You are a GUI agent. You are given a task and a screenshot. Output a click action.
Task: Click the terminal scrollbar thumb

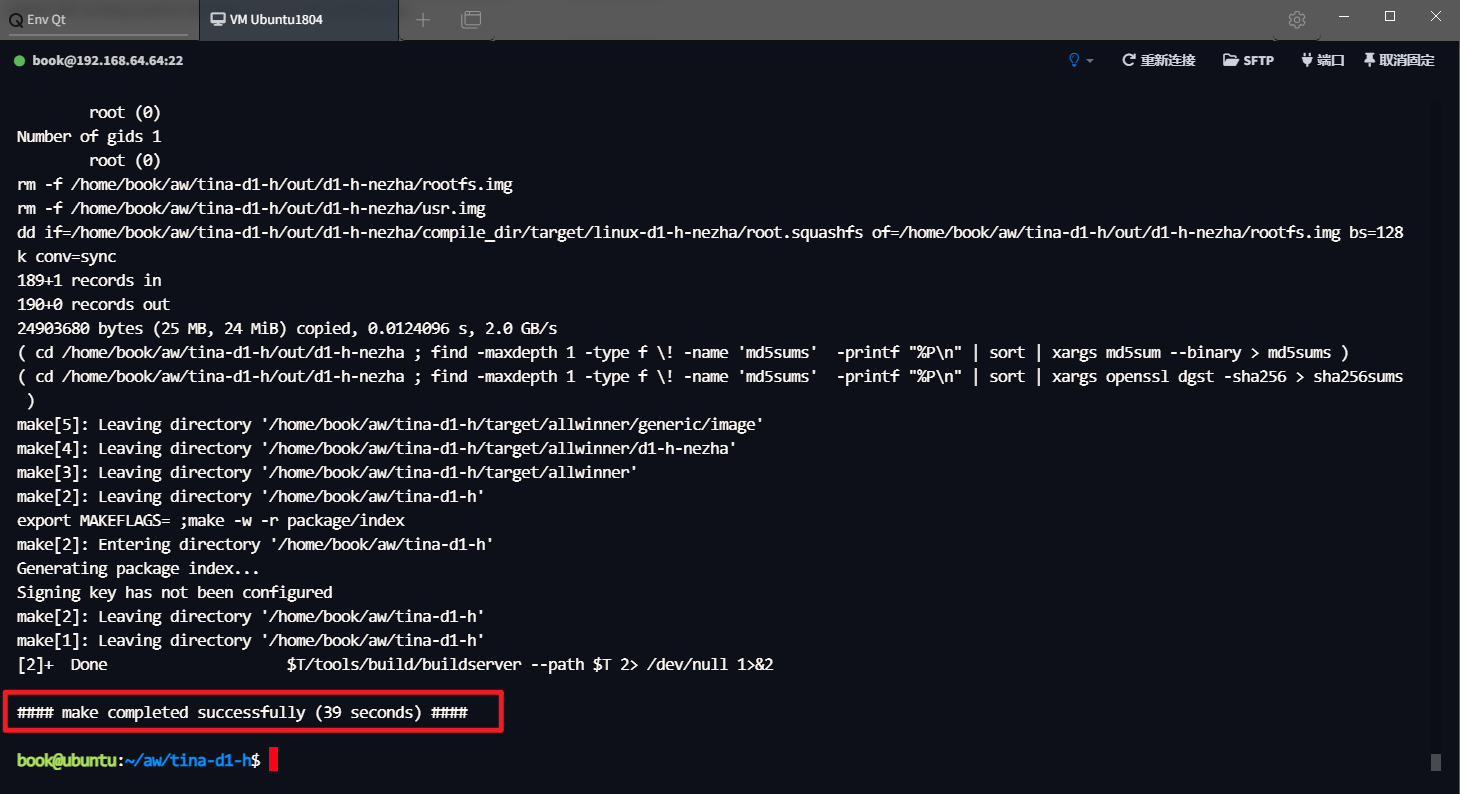pyautogui.click(x=1436, y=762)
